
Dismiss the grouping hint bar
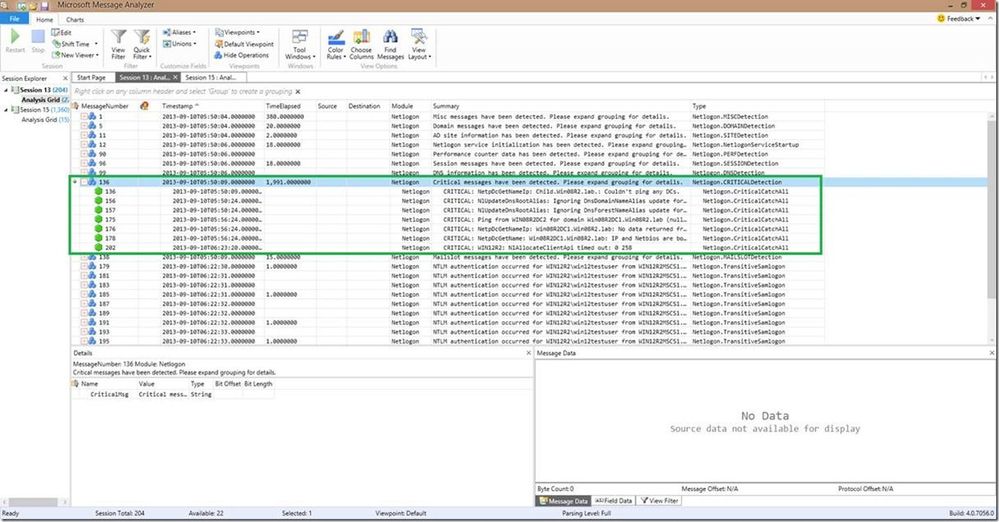tap(298, 92)
